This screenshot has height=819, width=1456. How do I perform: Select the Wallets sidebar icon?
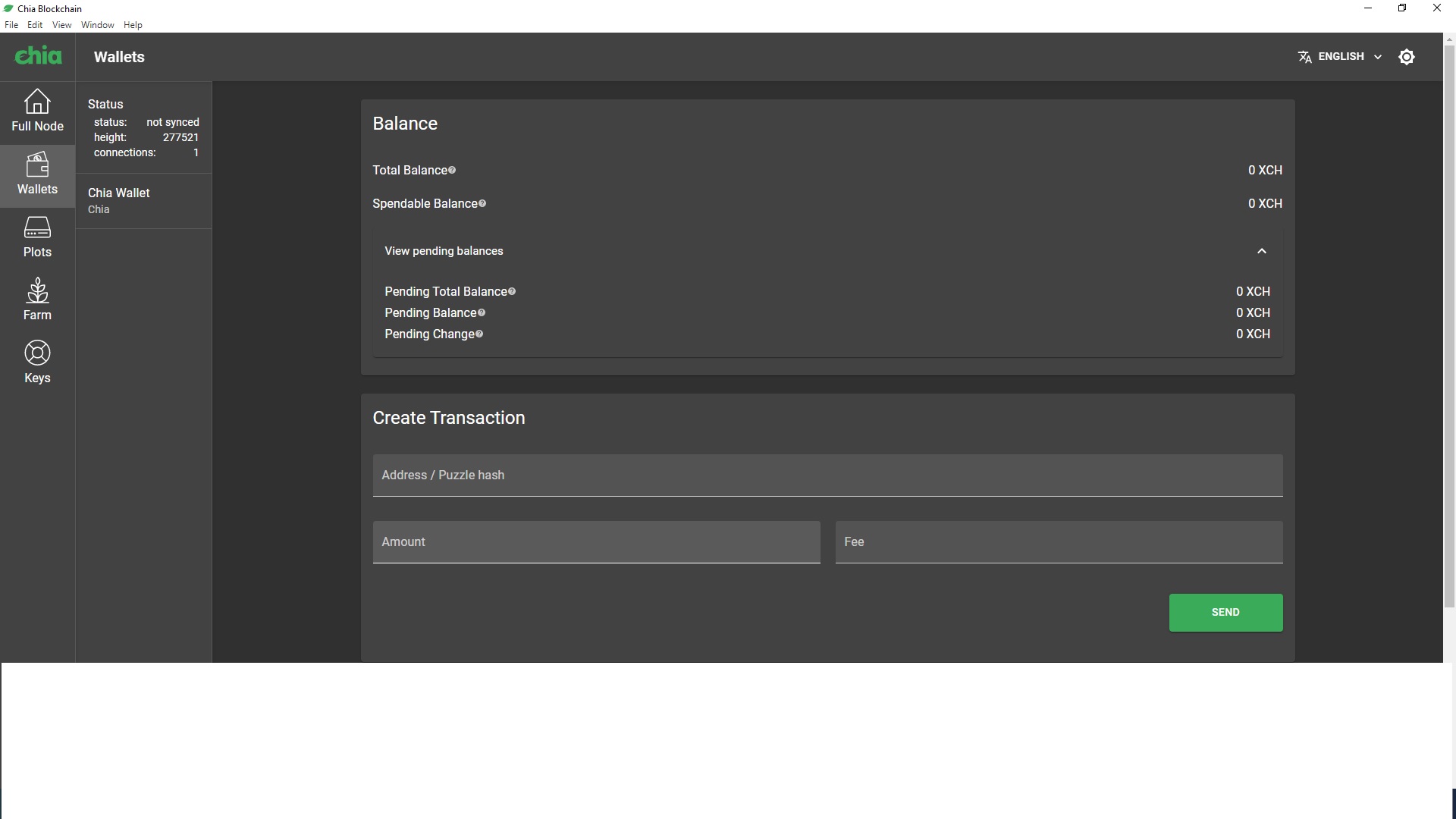pos(37,174)
